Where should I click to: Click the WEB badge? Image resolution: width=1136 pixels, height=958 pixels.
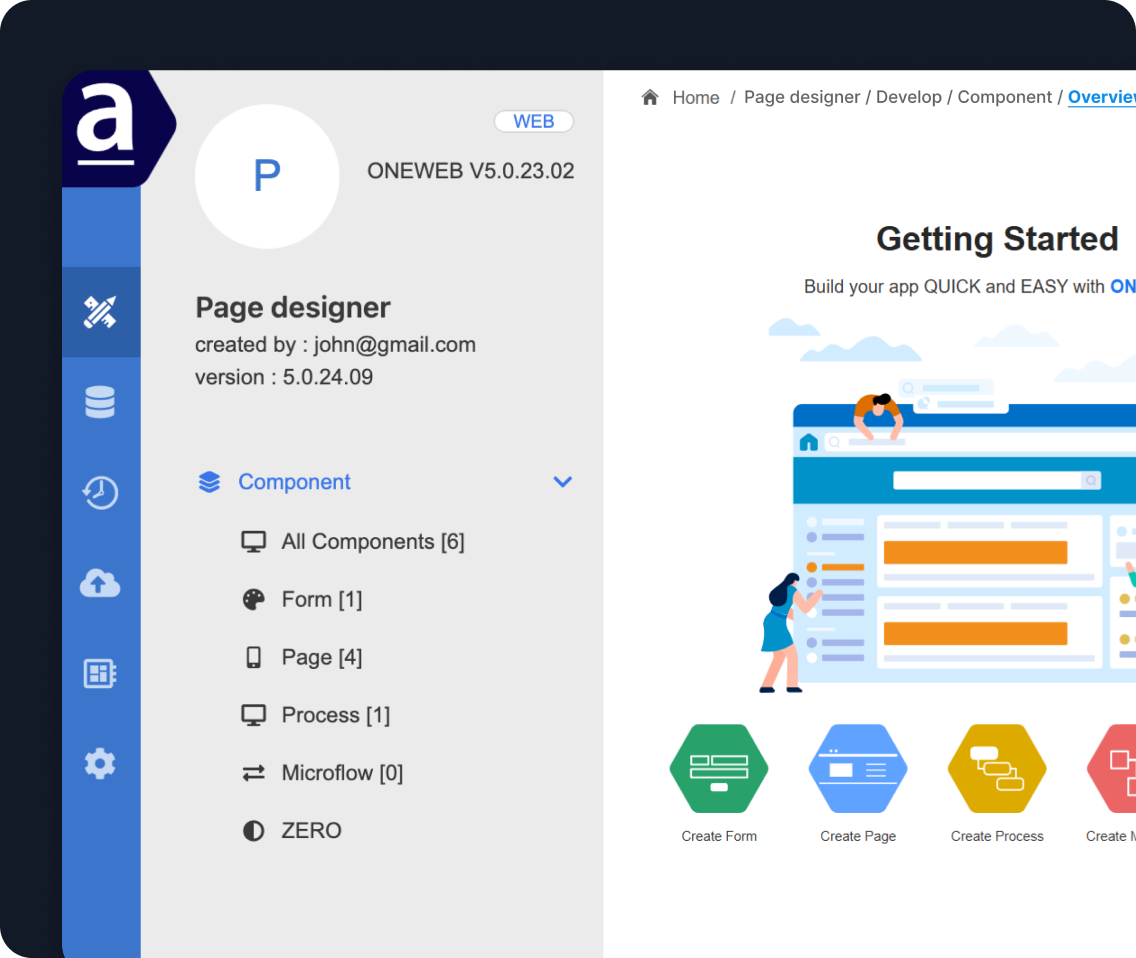point(533,121)
